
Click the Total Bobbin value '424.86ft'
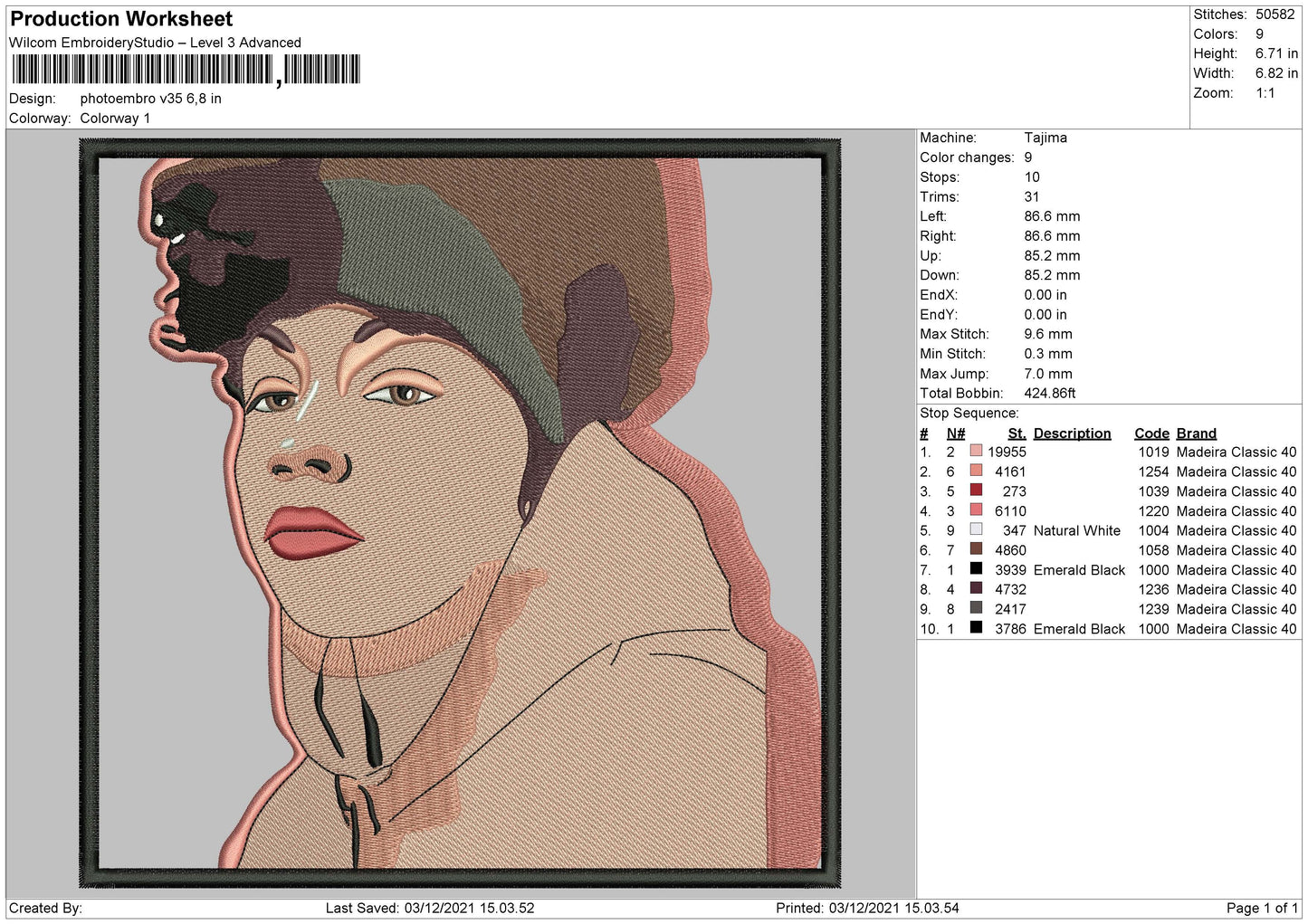point(1050,393)
